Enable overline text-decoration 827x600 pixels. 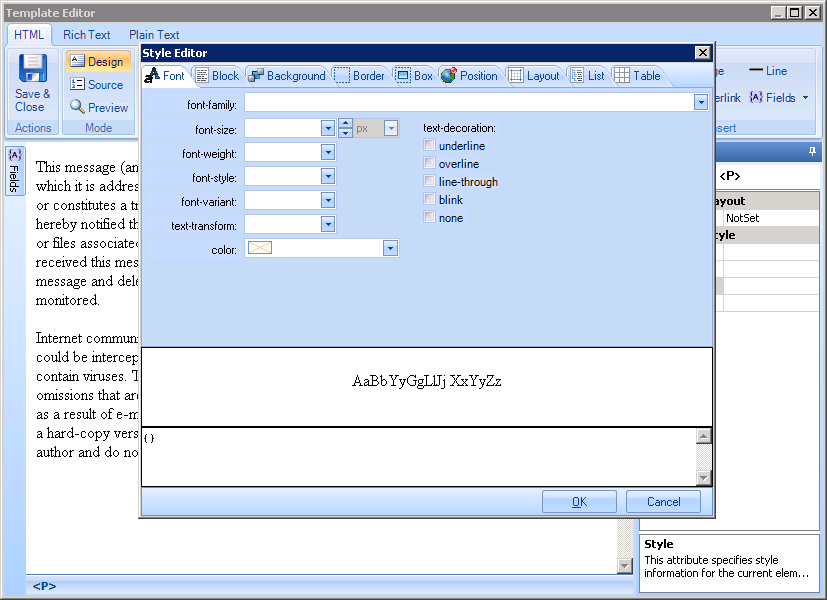(x=429, y=162)
